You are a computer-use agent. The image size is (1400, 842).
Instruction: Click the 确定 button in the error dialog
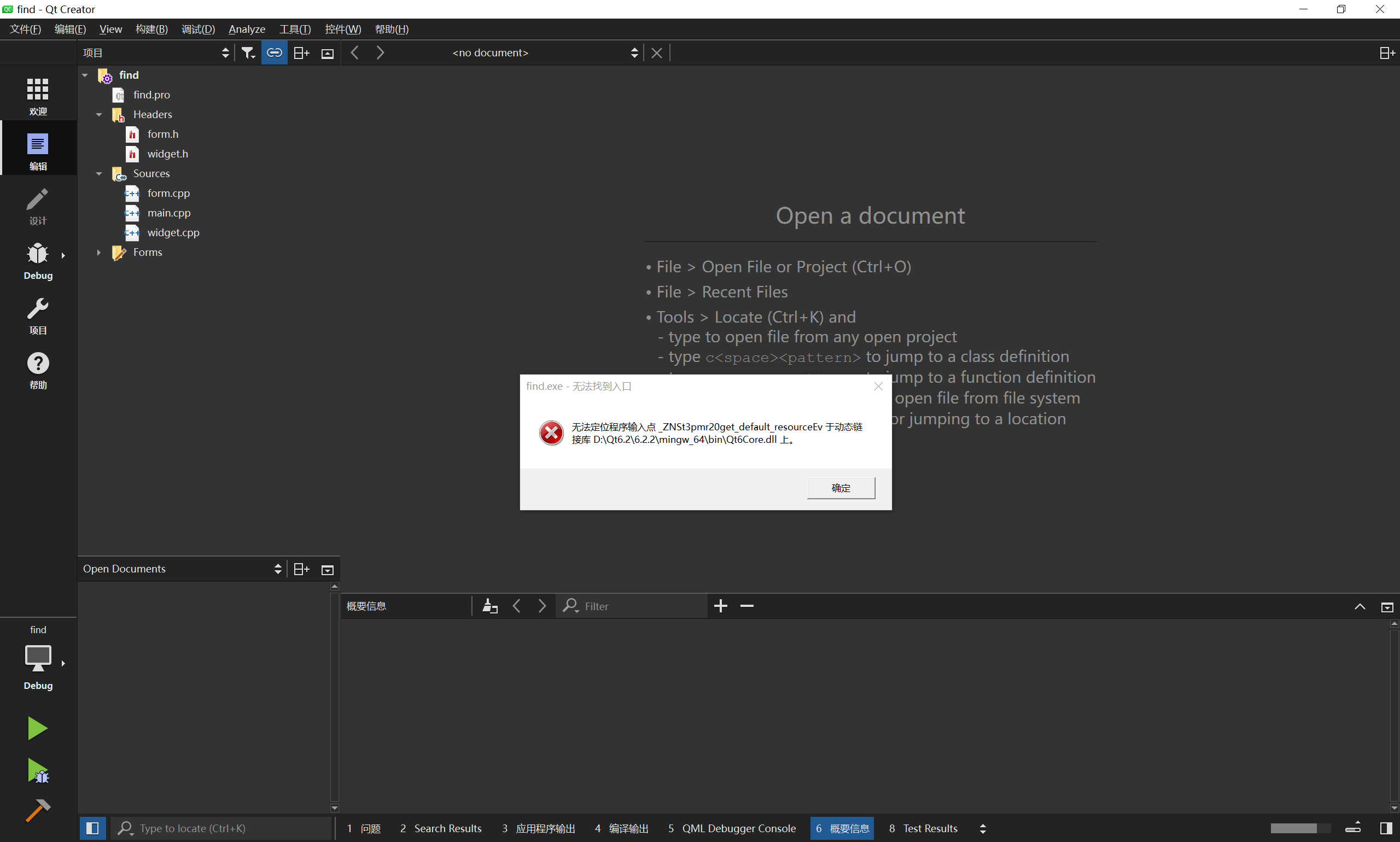pos(841,488)
